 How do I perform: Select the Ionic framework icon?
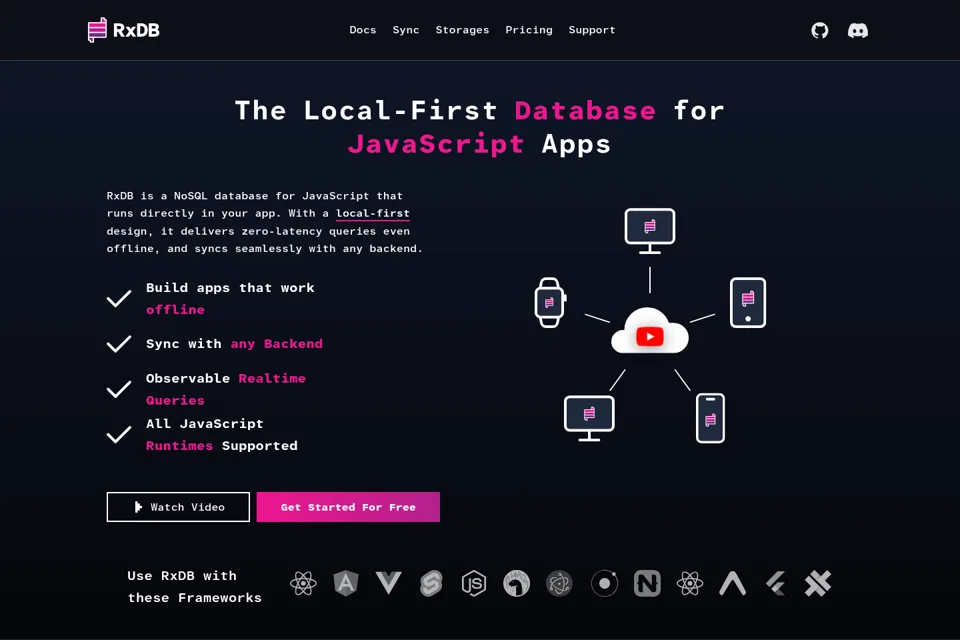click(x=604, y=583)
